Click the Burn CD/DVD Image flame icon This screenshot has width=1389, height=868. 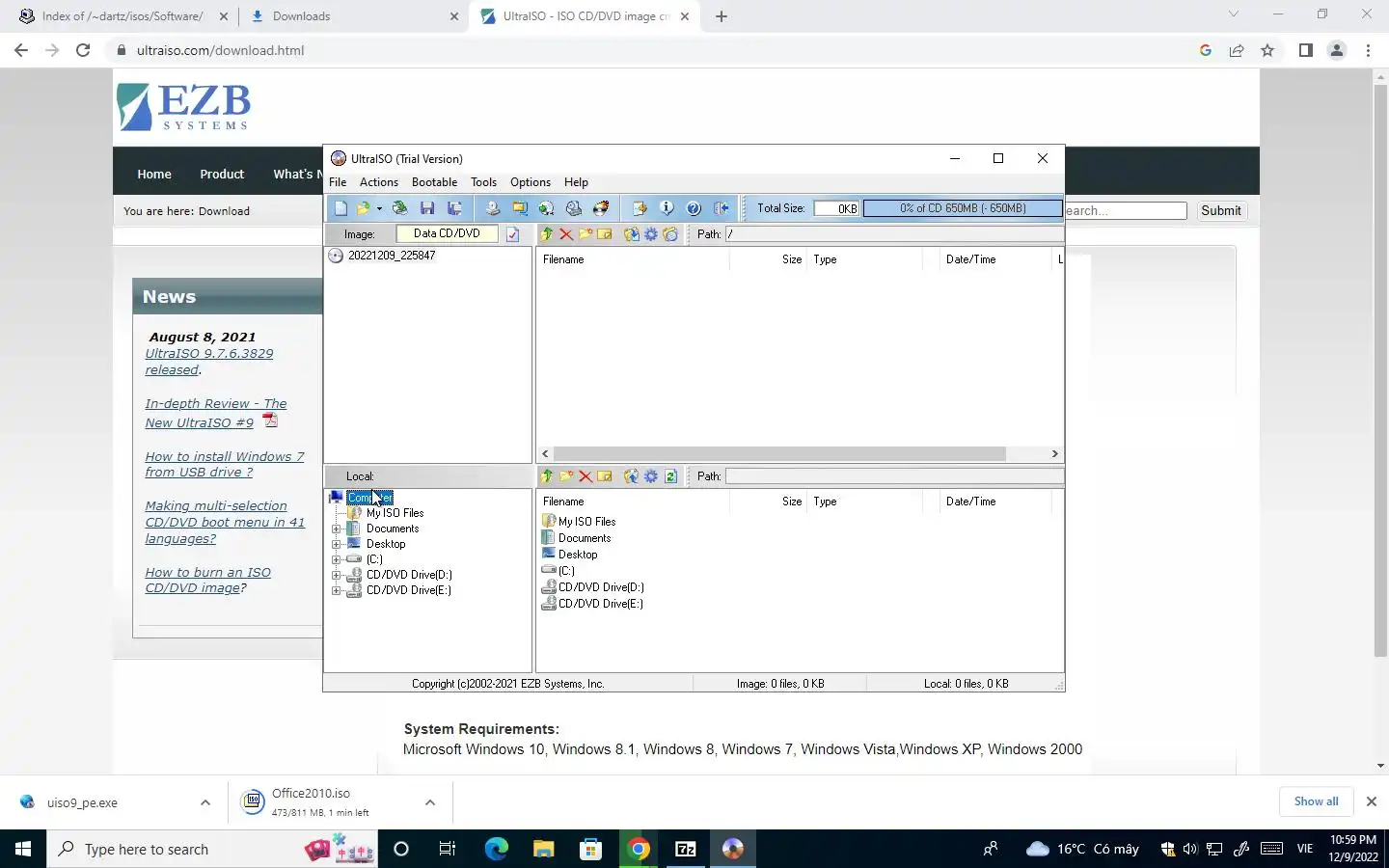[601, 208]
